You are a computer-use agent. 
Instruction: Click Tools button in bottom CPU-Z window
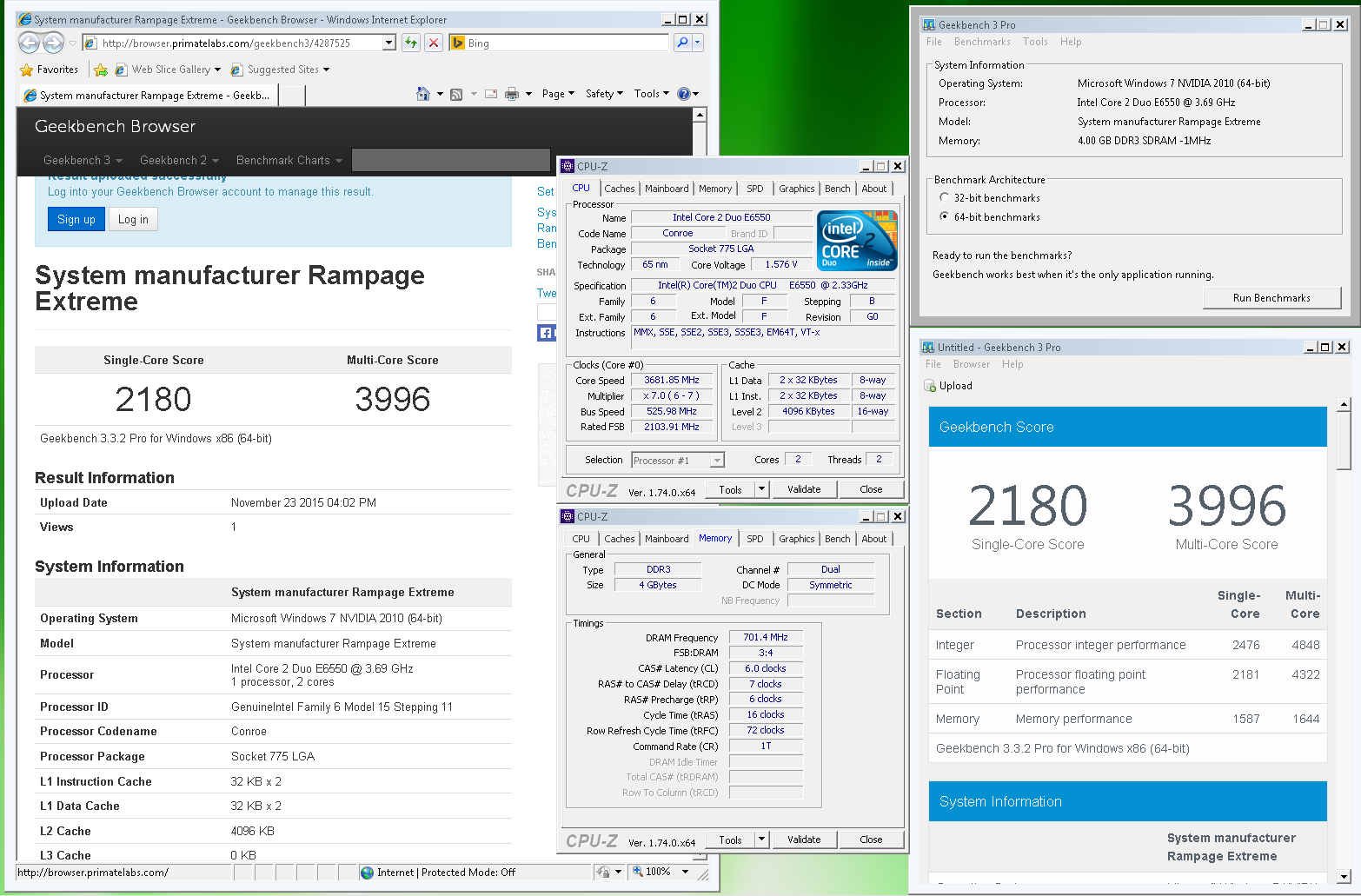730,840
